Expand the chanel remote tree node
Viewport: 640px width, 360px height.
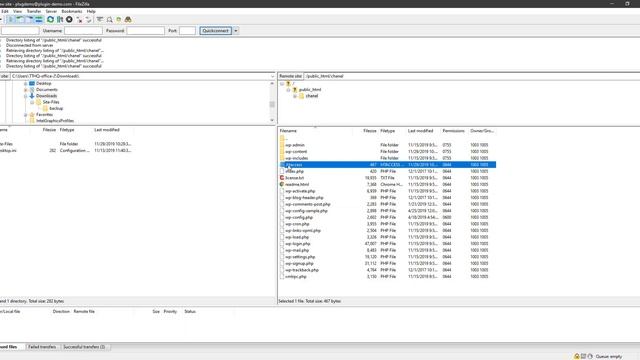pos(295,96)
